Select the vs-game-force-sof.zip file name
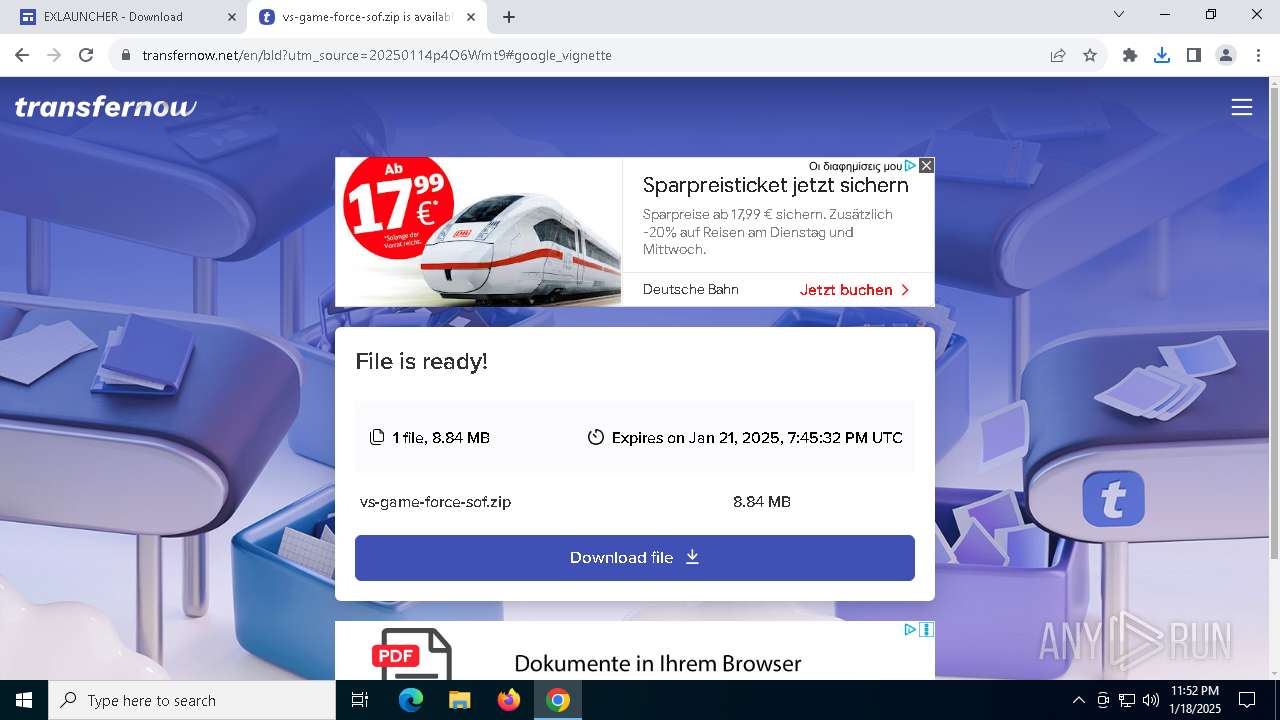This screenshot has height=720, width=1280. coord(435,502)
